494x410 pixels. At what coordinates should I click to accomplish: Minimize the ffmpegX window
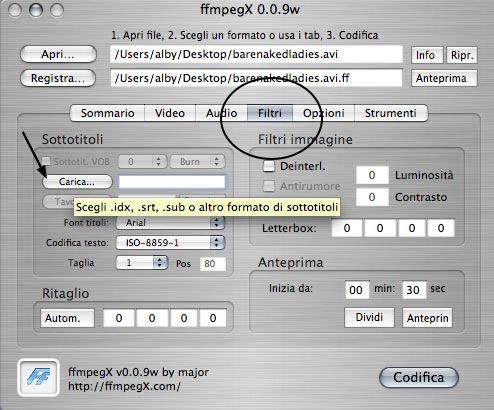coord(36,10)
